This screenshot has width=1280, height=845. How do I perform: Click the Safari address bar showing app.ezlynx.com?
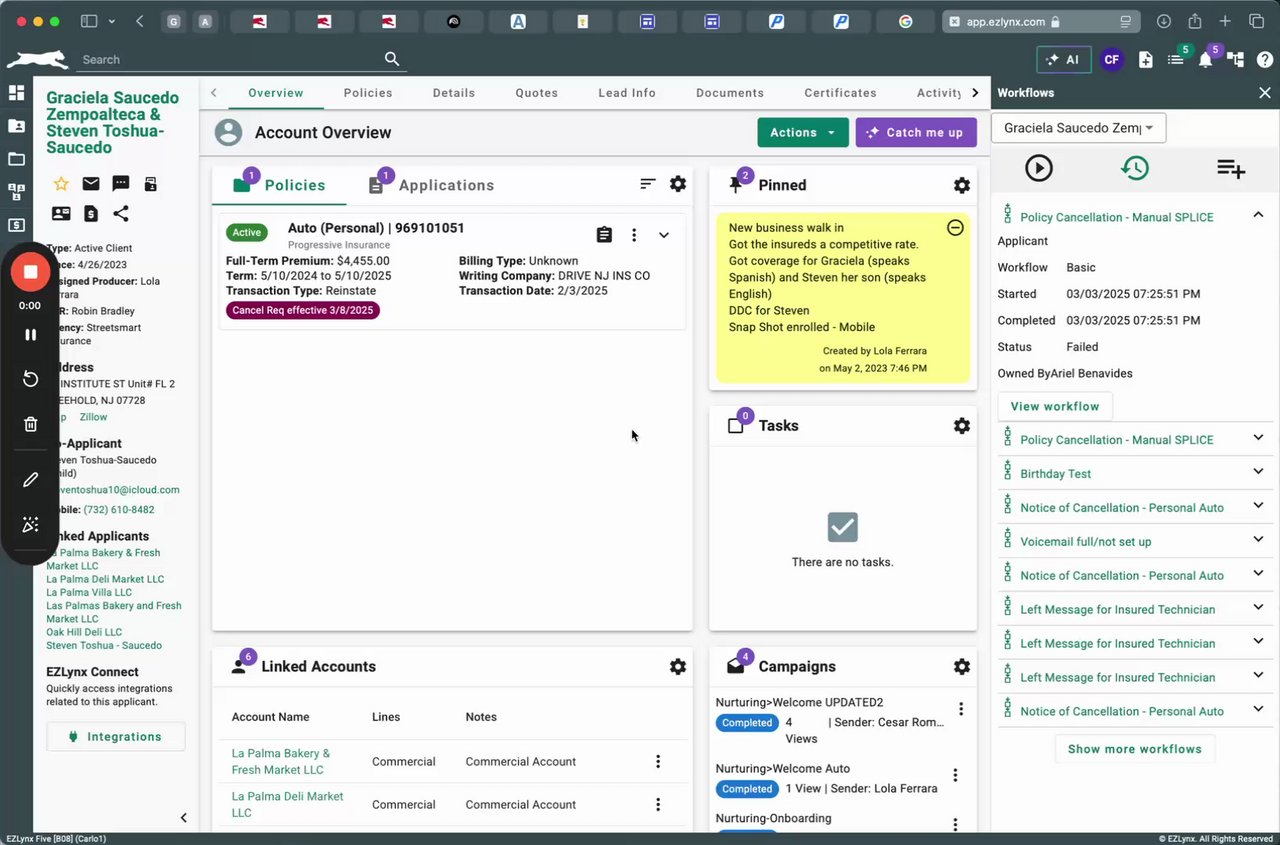coord(1041,21)
